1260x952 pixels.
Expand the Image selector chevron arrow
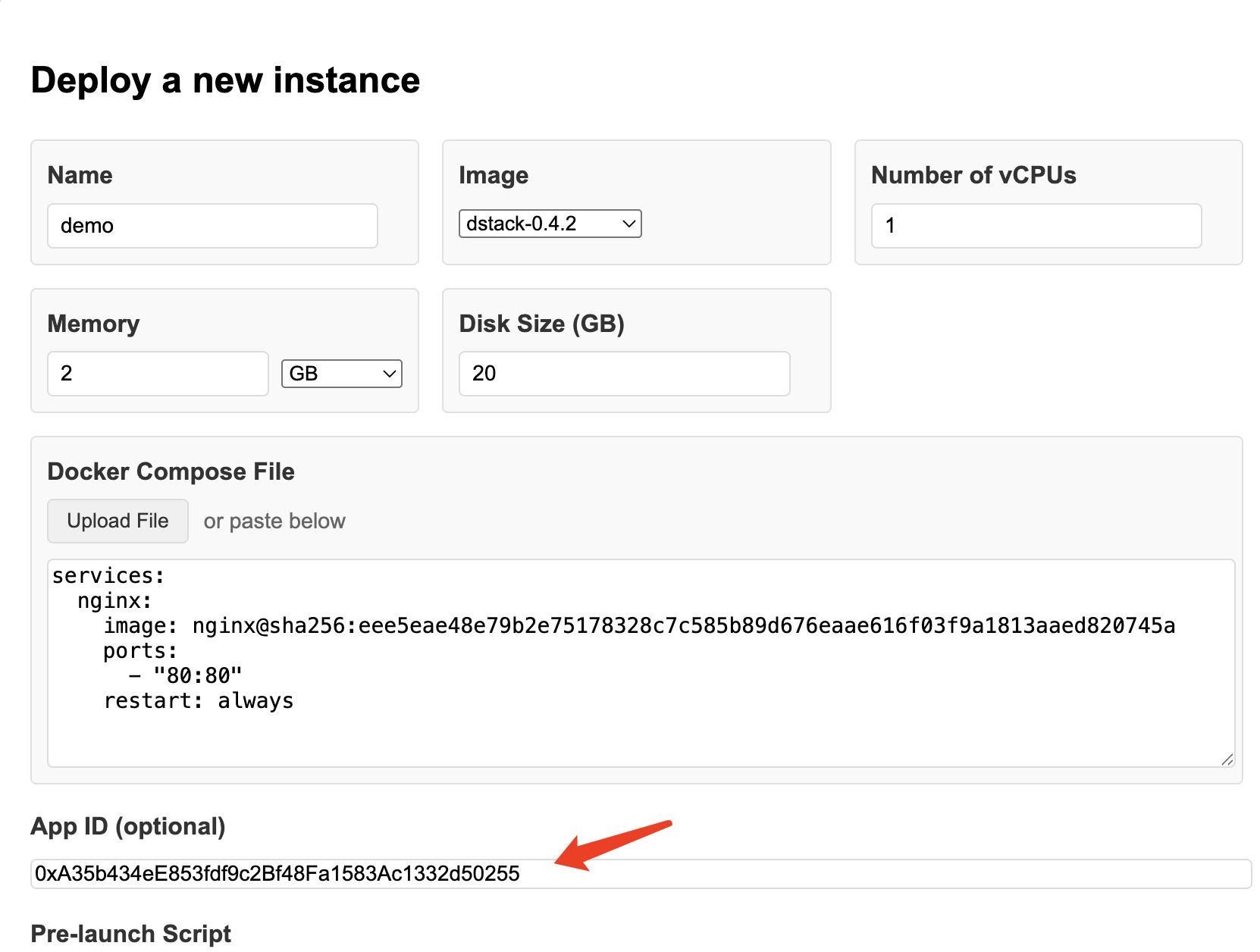(628, 223)
